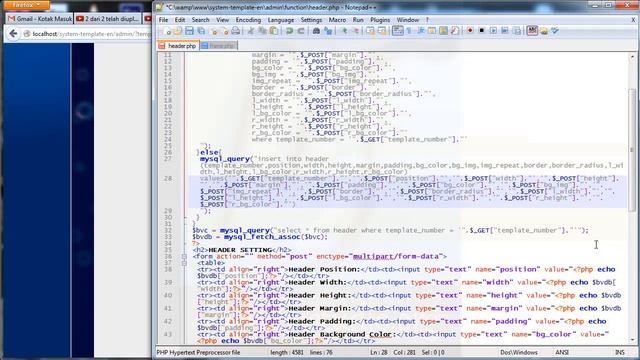Screen dimensions: 640x360
Task: Open the user defined language icon
Action: 432,31
